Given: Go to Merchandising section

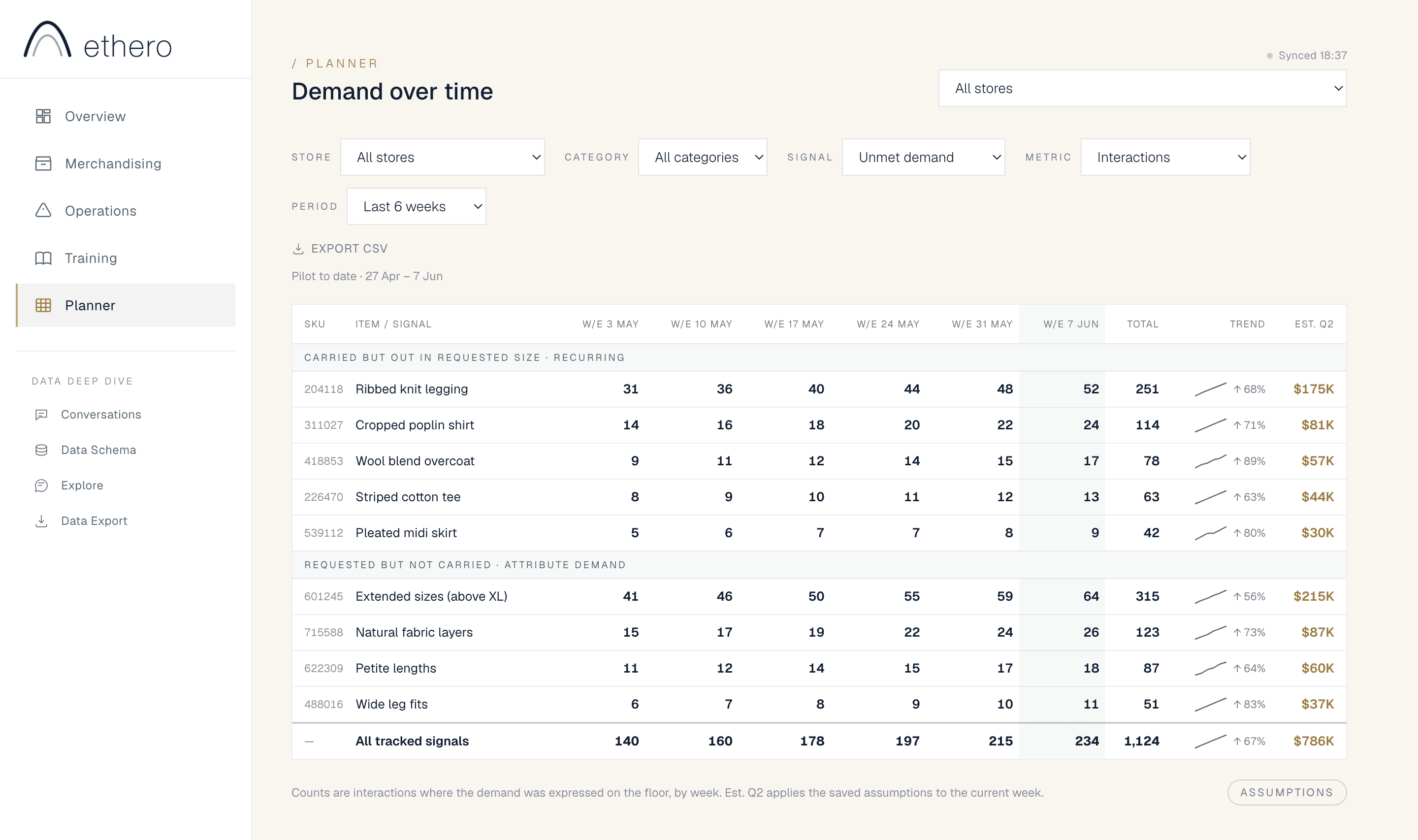Looking at the screenshot, I should pos(126,163).
